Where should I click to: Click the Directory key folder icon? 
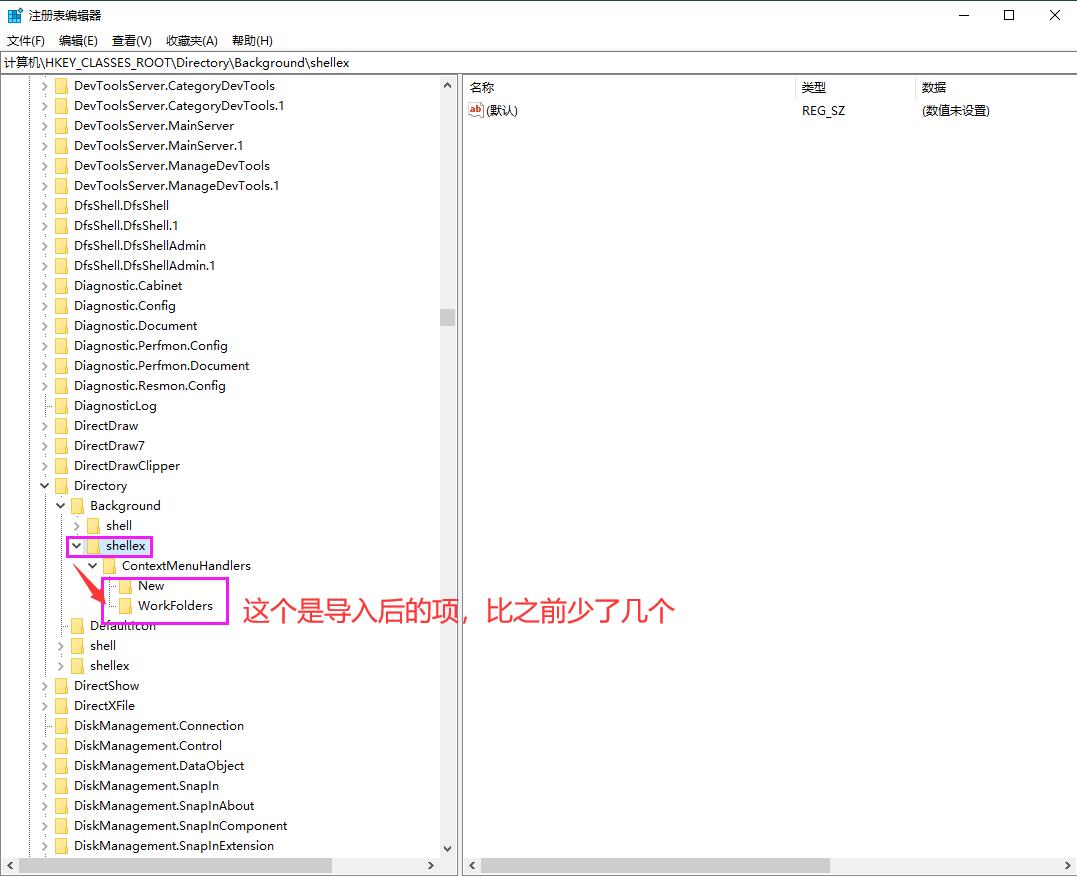click(61, 486)
